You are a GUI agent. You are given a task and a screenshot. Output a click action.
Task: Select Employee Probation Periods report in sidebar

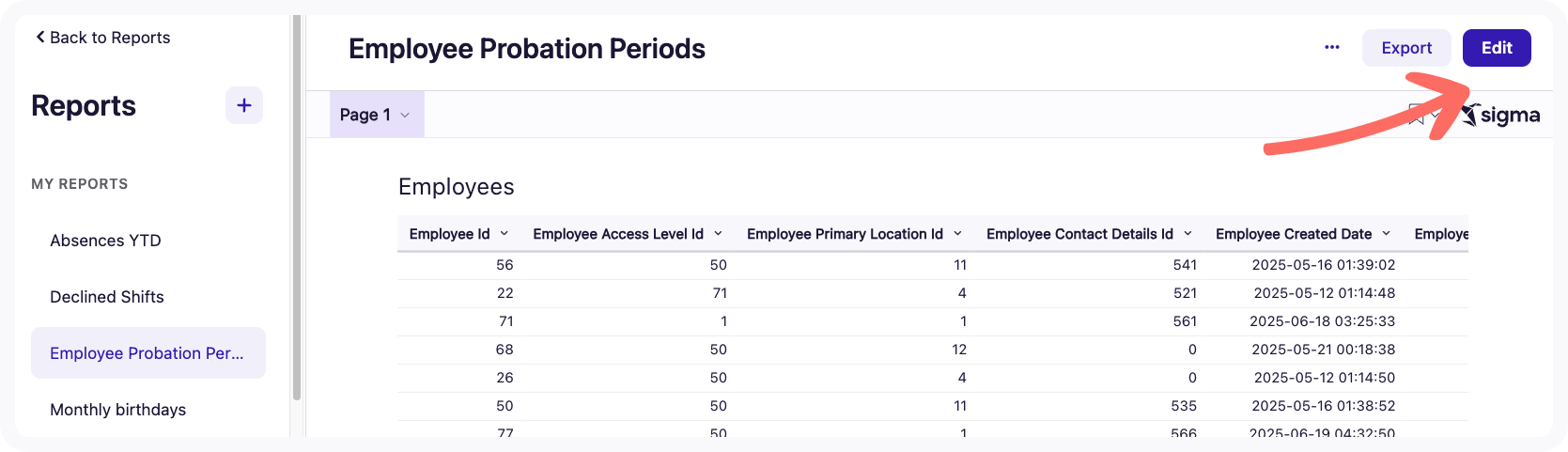click(148, 353)
